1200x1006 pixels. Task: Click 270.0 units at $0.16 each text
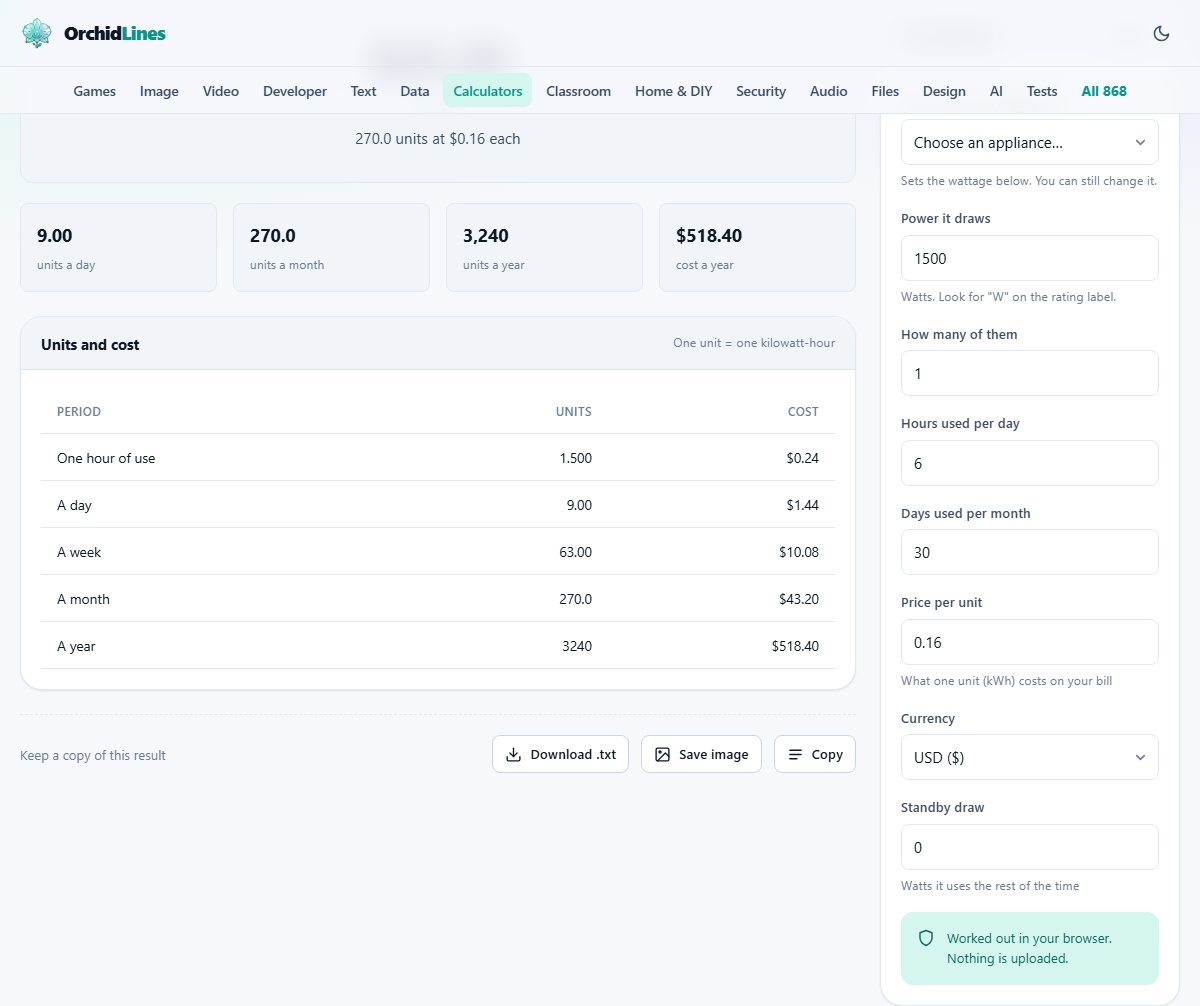(438, 139)
